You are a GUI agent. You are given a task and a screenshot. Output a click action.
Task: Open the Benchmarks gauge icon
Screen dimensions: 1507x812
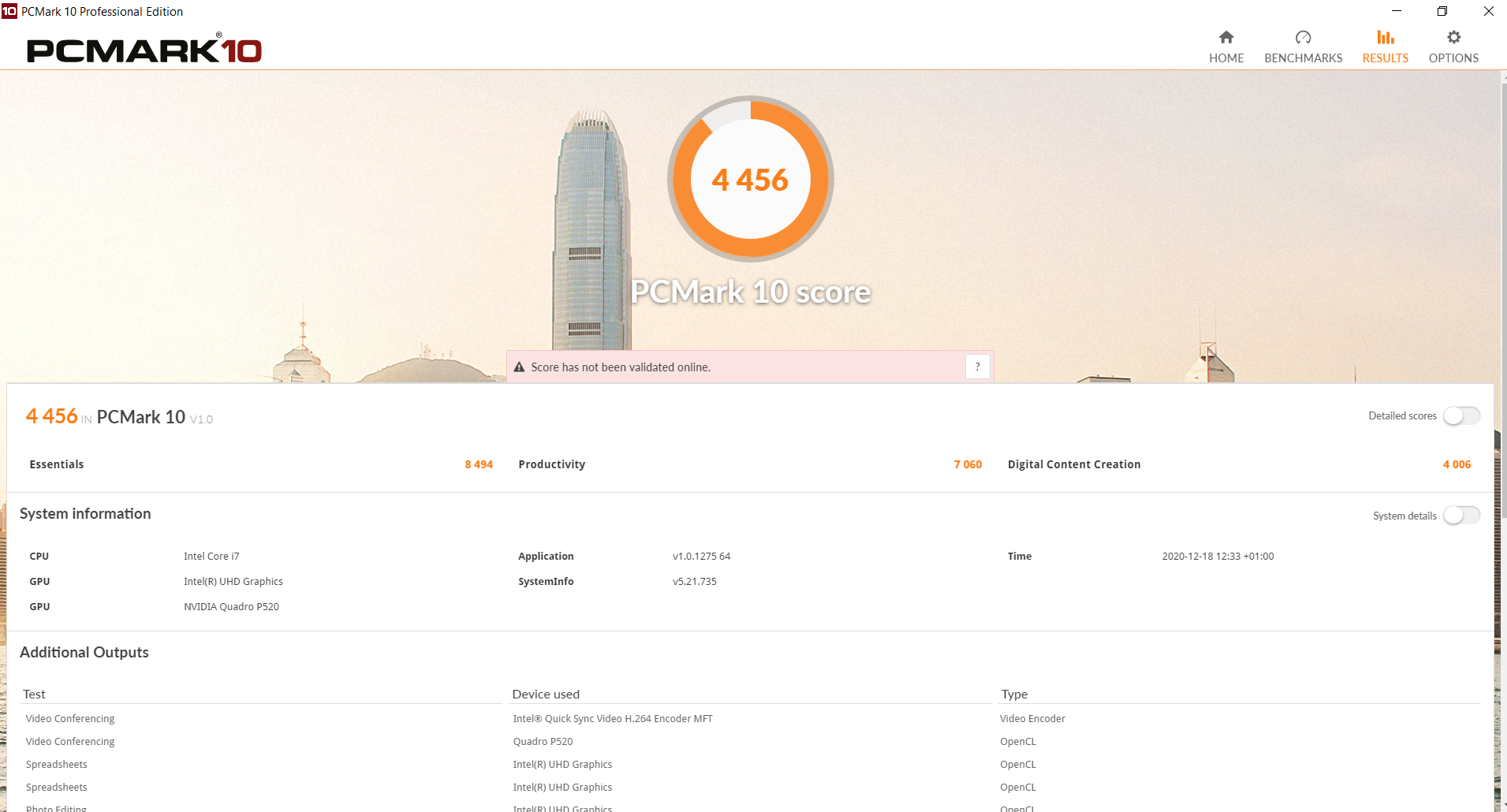(x=1303, y=38)
